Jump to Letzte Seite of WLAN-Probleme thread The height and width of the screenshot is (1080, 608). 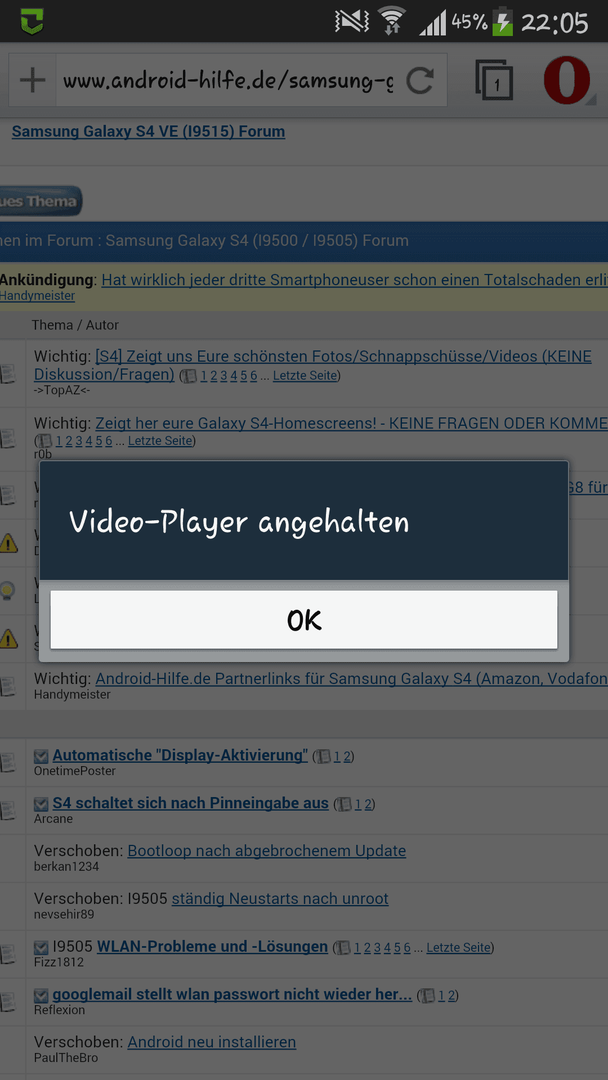pos(459,948)
